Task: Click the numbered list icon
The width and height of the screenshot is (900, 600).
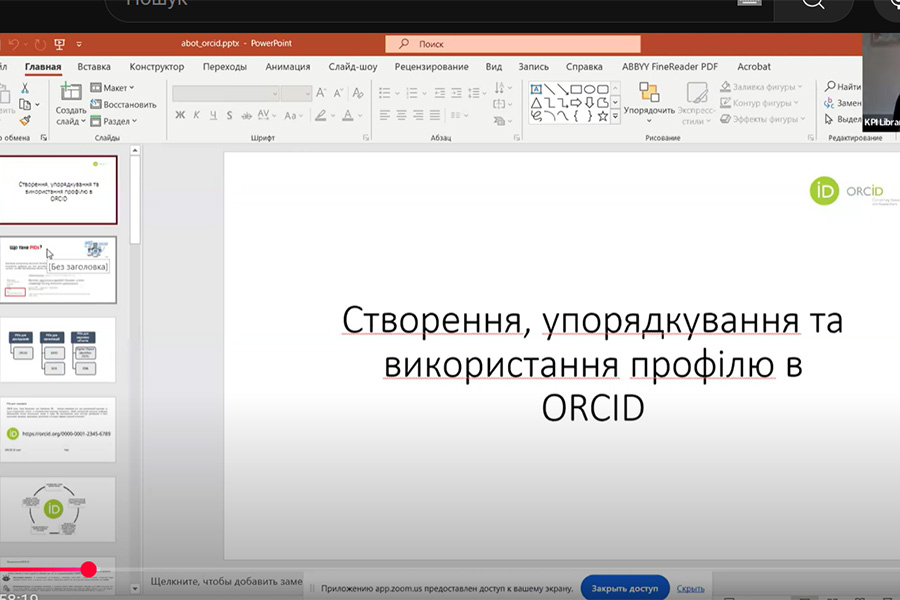Action: pyautogui.click(x=412, y=92)
